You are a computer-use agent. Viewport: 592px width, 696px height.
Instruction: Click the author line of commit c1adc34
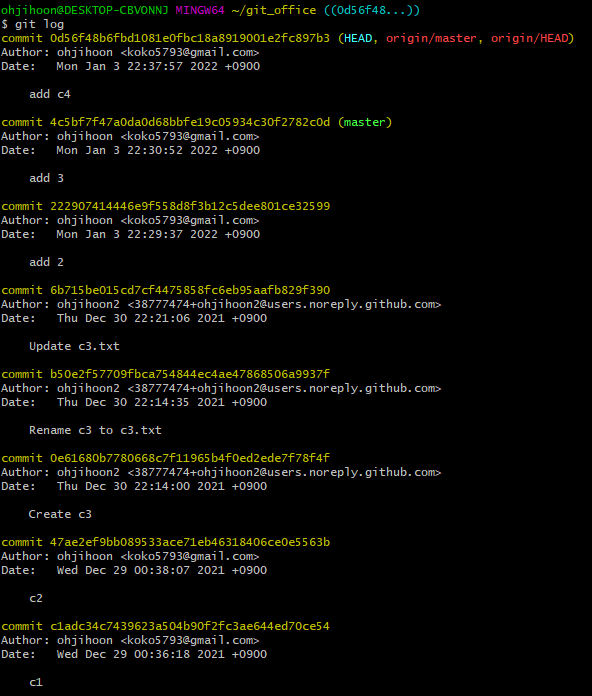(x=130, y=640)
